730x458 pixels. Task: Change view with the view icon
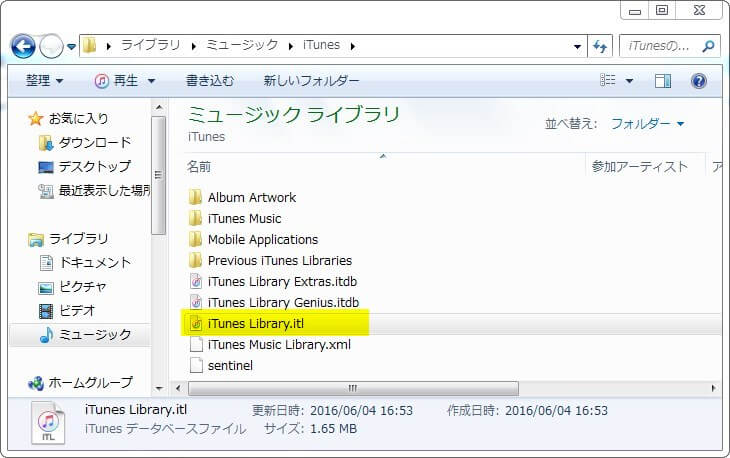click(x=608, y=81)
